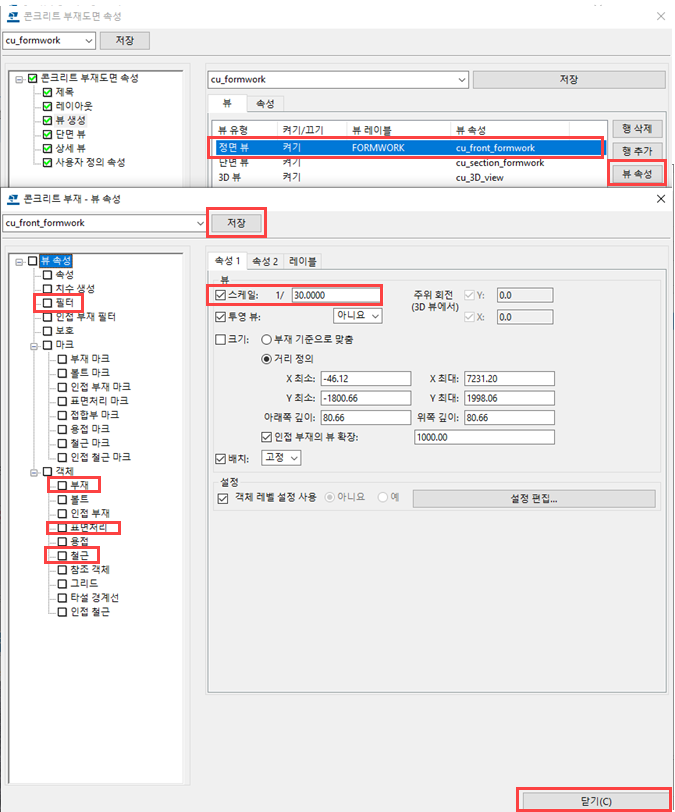Uncheck 뷰 생성 in the upper tree

pos(47,120)
